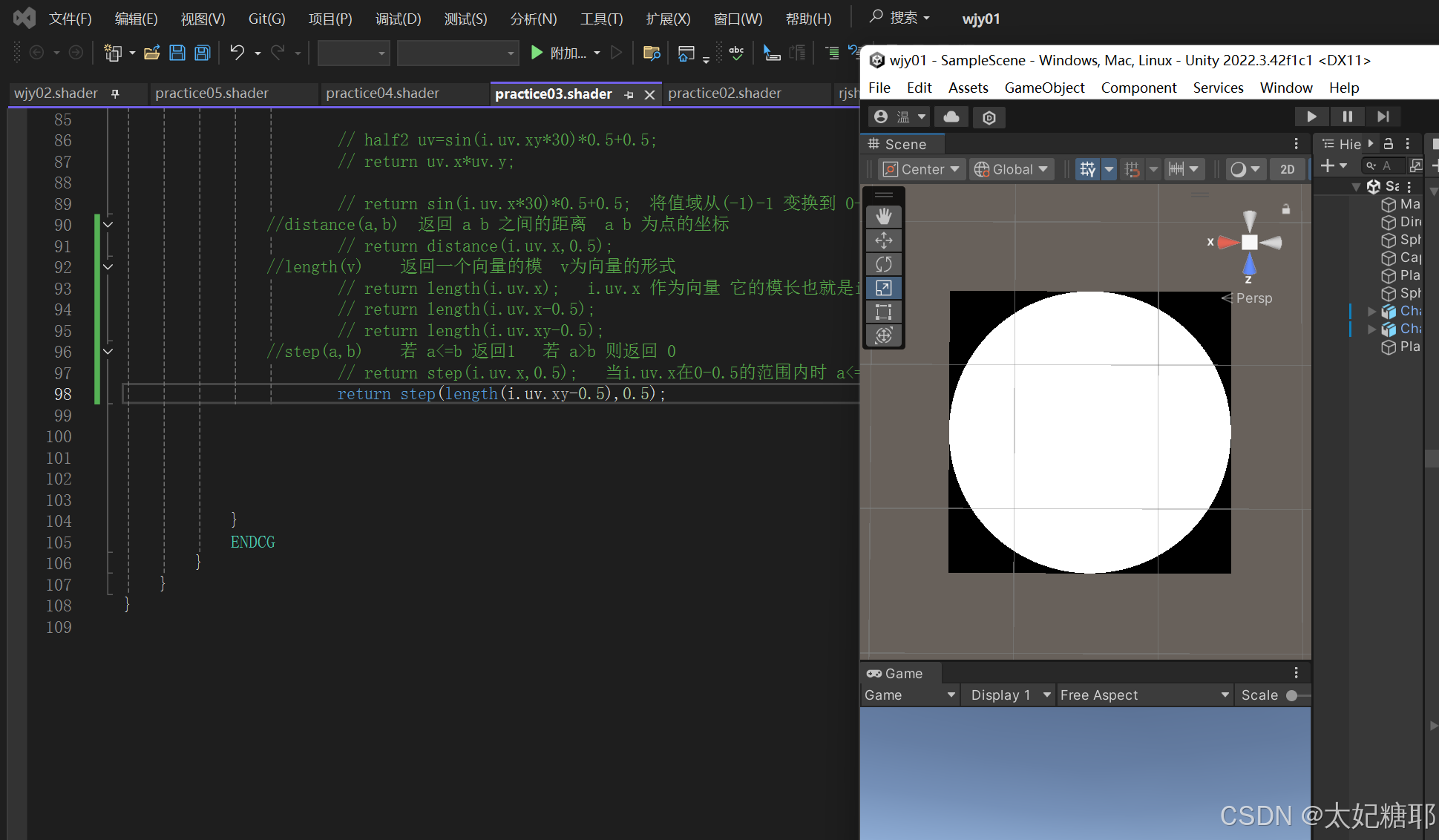1439x840 pixels.
Task: Click the Game view Scale slider handle
Action: coord(1292,695)
